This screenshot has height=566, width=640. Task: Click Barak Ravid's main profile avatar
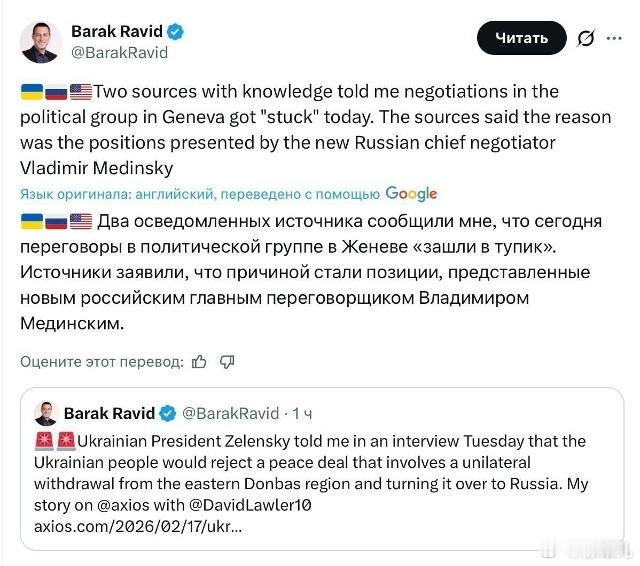(41, 40)
